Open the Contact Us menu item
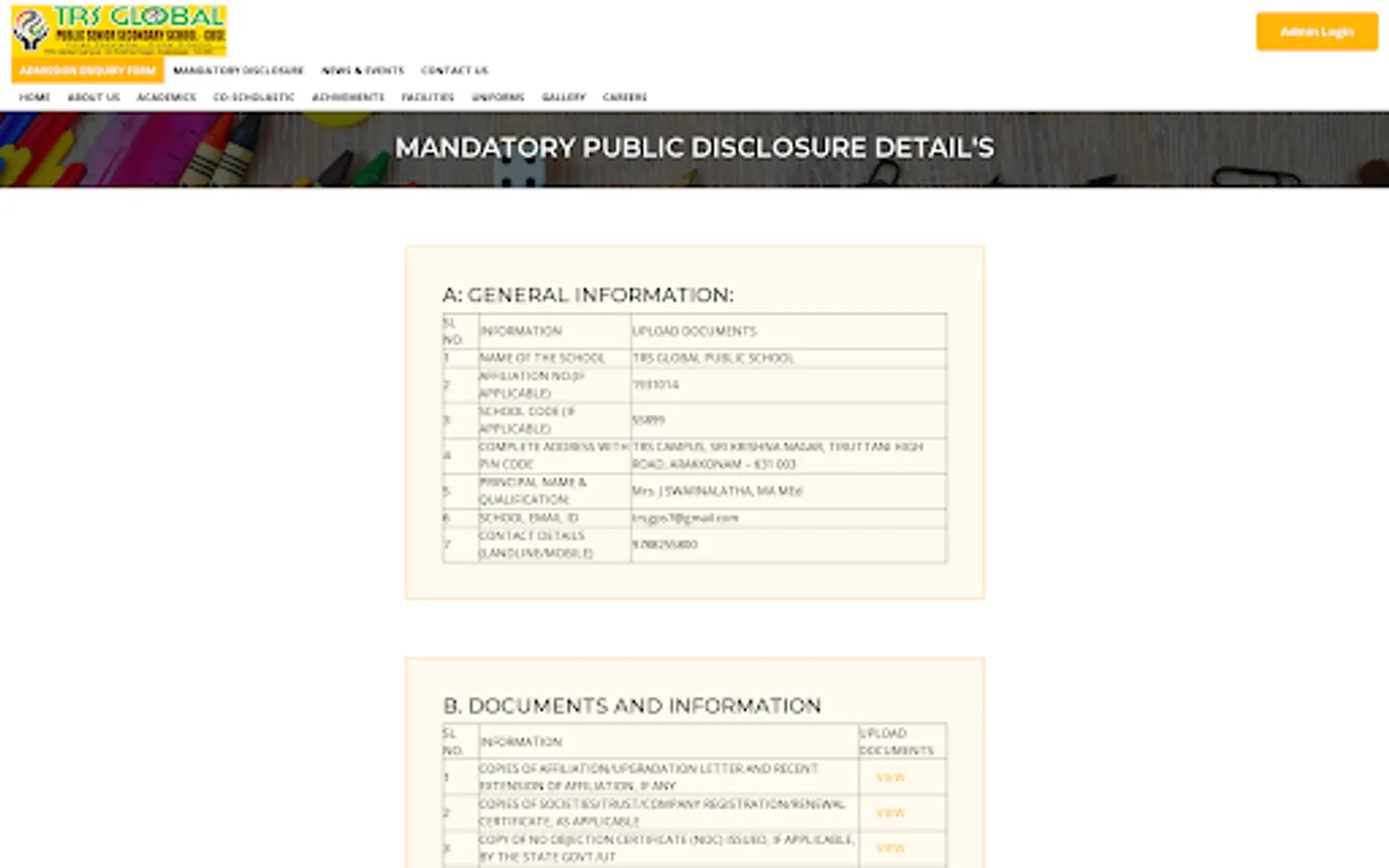The height and width of the screenshot is (868, 1389). click(454, 70)
